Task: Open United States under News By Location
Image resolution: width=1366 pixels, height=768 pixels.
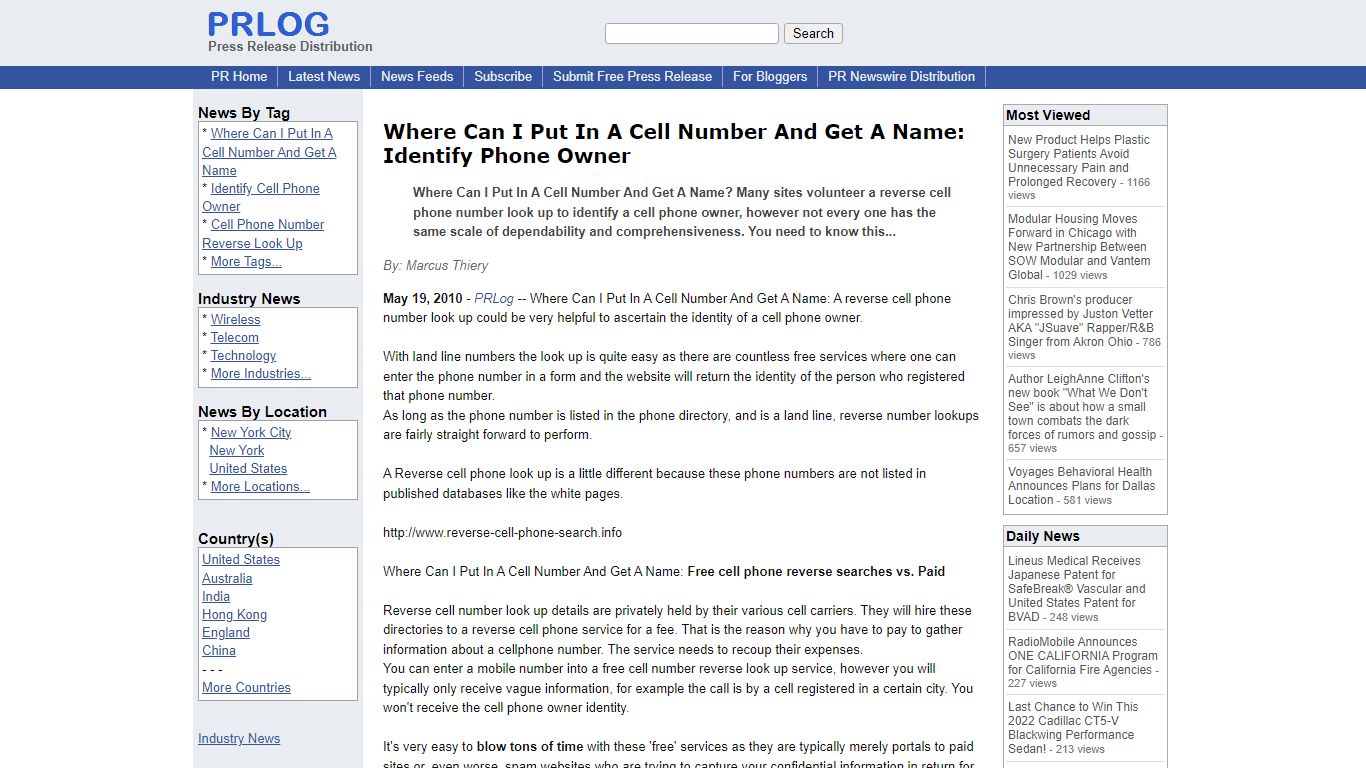Action: (x=248, y=468)
